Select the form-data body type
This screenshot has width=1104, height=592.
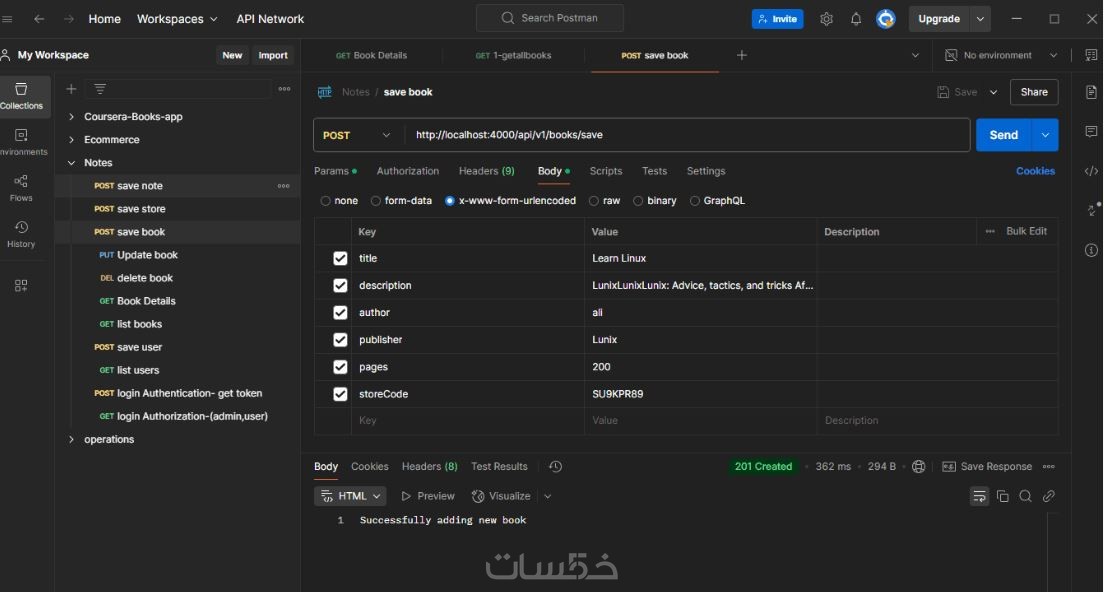click(376, 201)
